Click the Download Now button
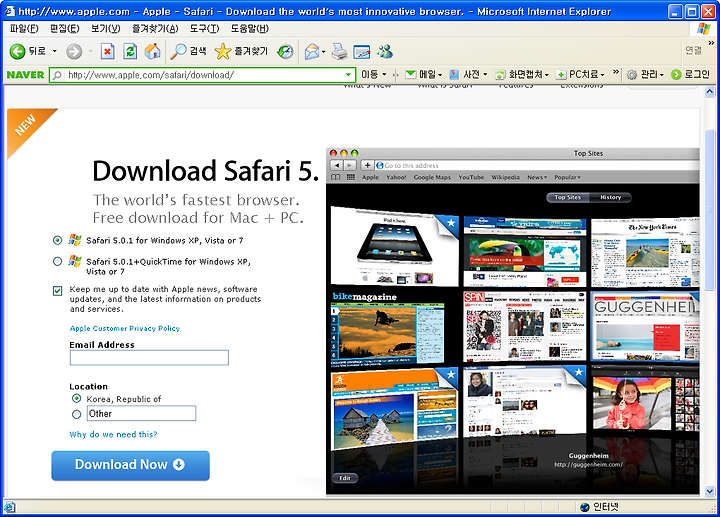 click(130, 466)
